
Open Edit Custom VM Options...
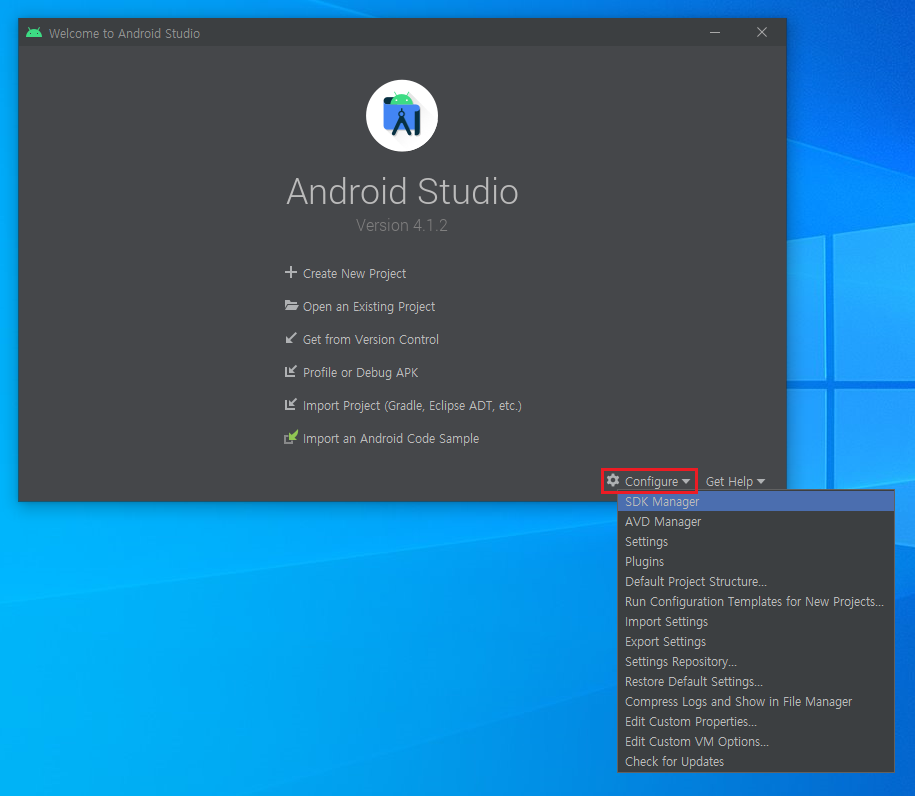click(756, 742)
